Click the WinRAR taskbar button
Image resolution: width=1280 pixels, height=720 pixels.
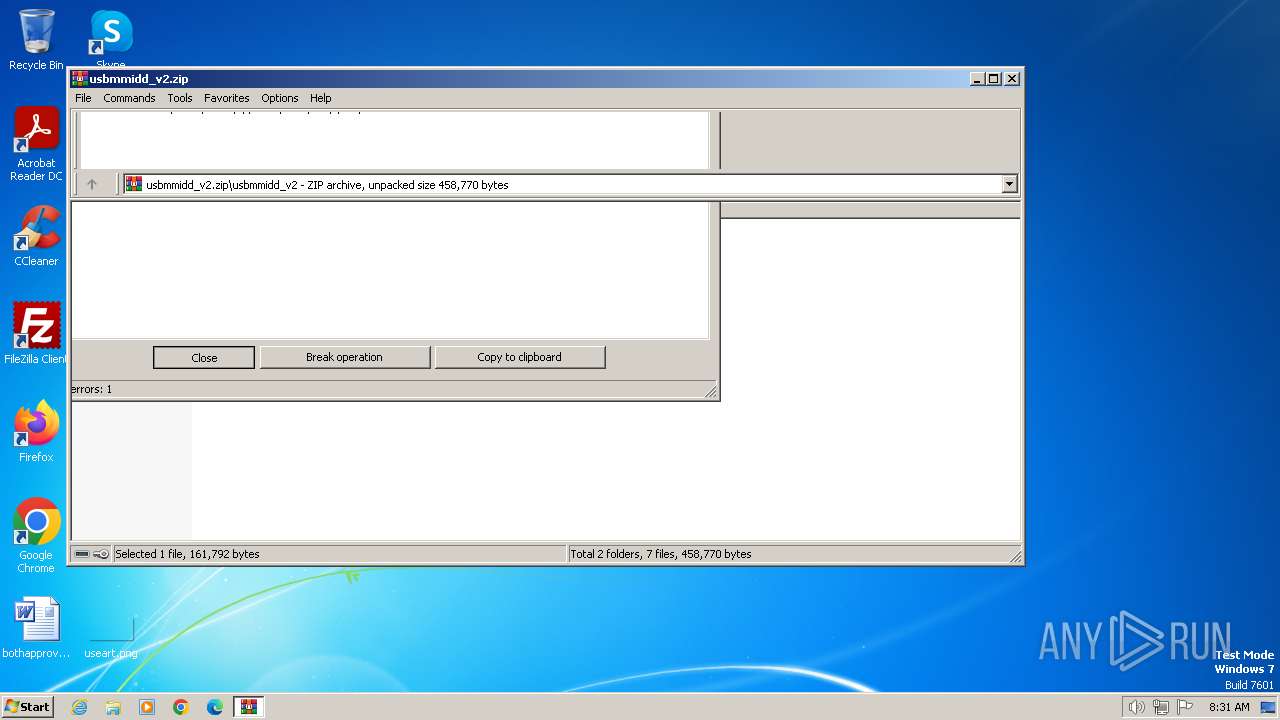click(x=249, y=707)
